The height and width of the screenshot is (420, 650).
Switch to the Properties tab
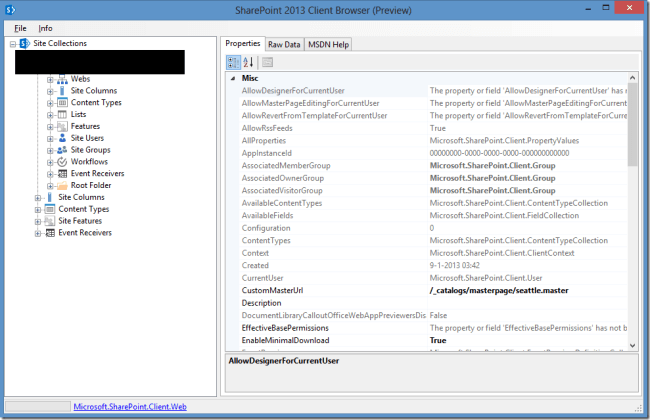click(x=243, y=44)
